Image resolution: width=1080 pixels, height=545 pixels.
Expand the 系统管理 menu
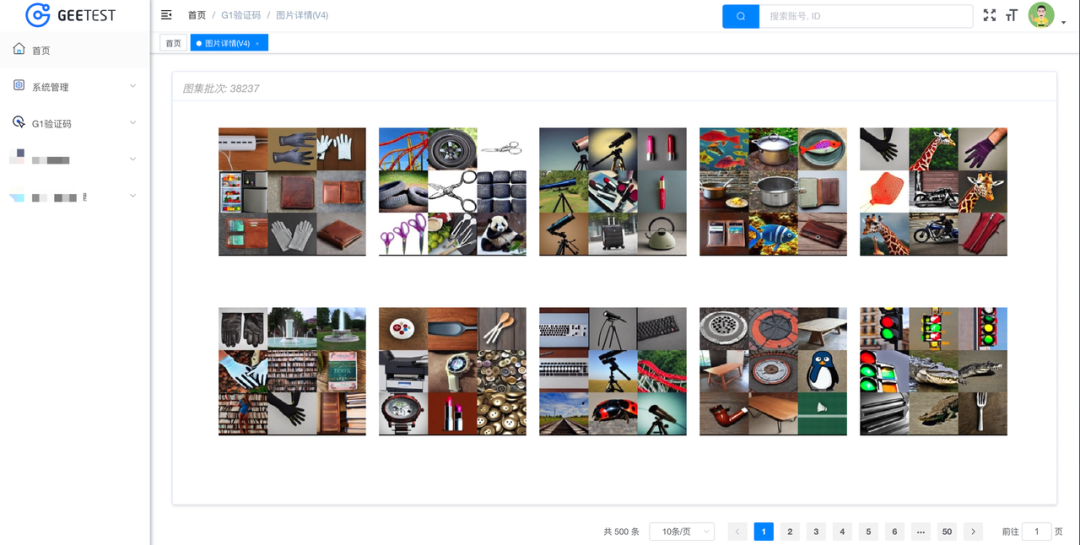point(133,86)
